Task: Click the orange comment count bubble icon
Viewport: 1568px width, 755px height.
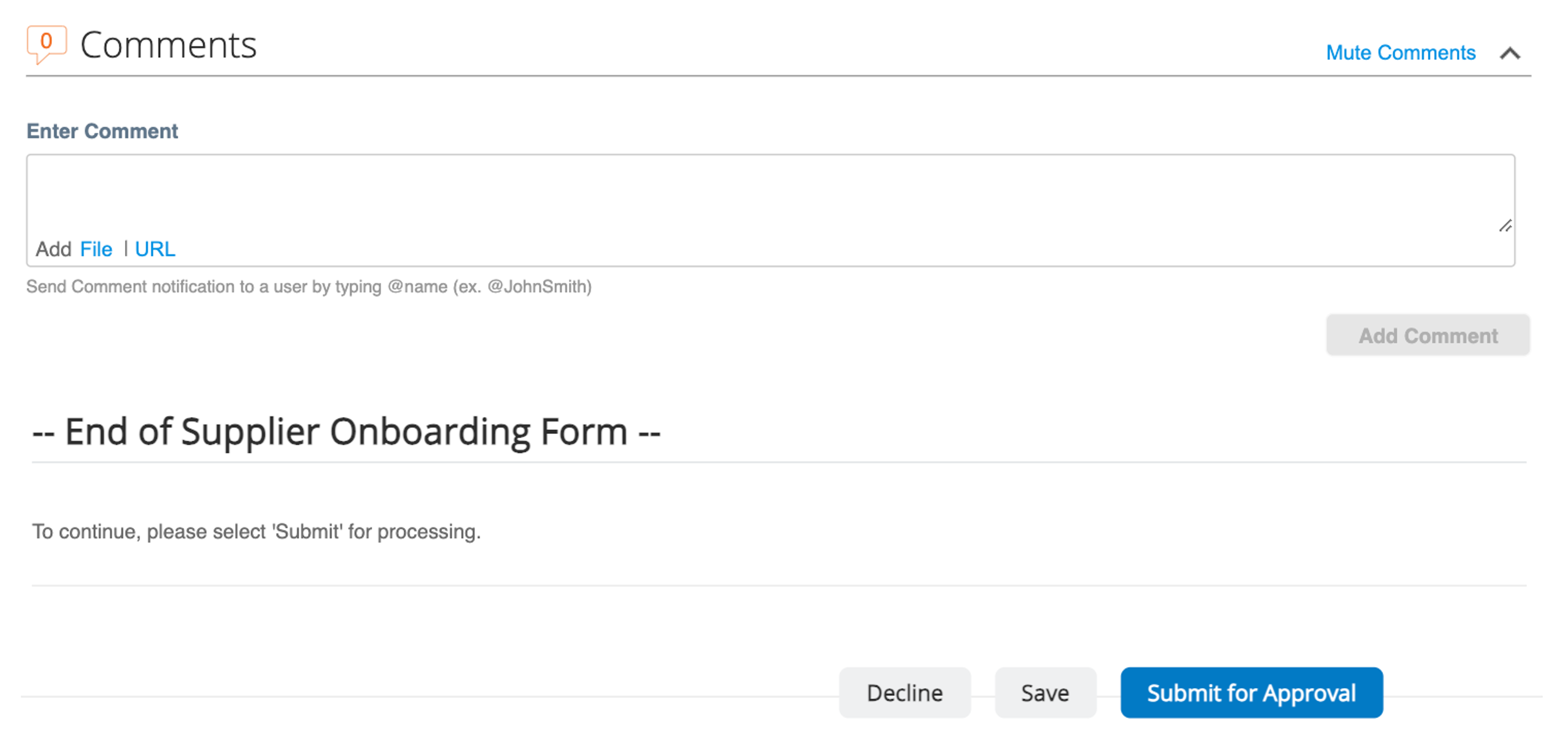Action: click(46, 42)
